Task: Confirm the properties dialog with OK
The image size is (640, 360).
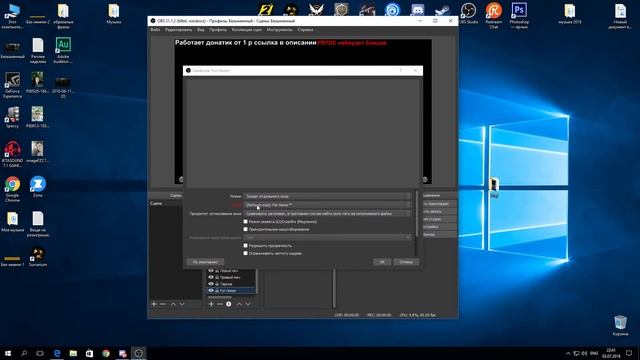Action: [x=382, y=262]
